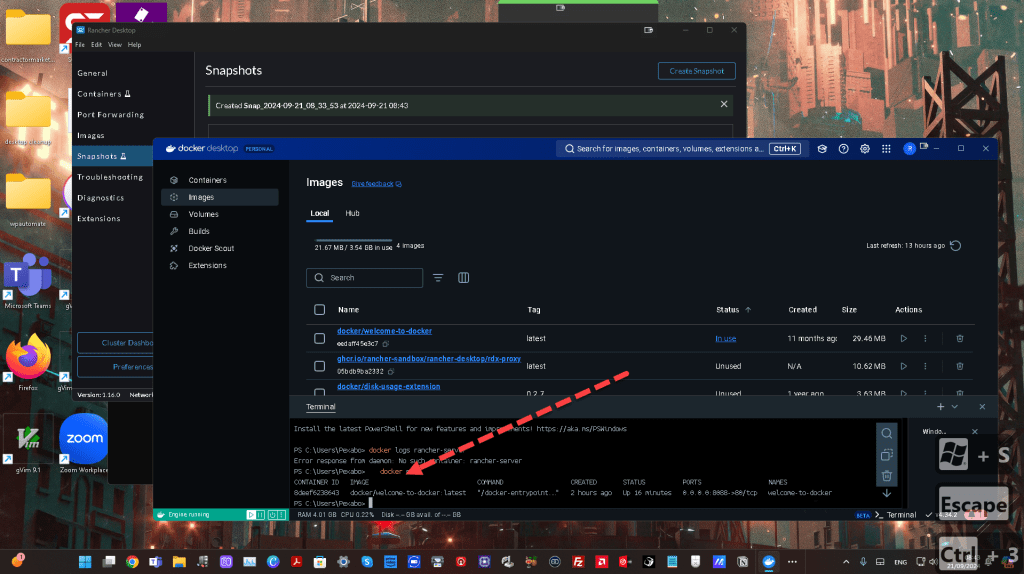Screen dimensions: 1024x574
Task: Toggle Terminal button in Docker status bar
Action: pyautogui.click(x=895, y=515)
